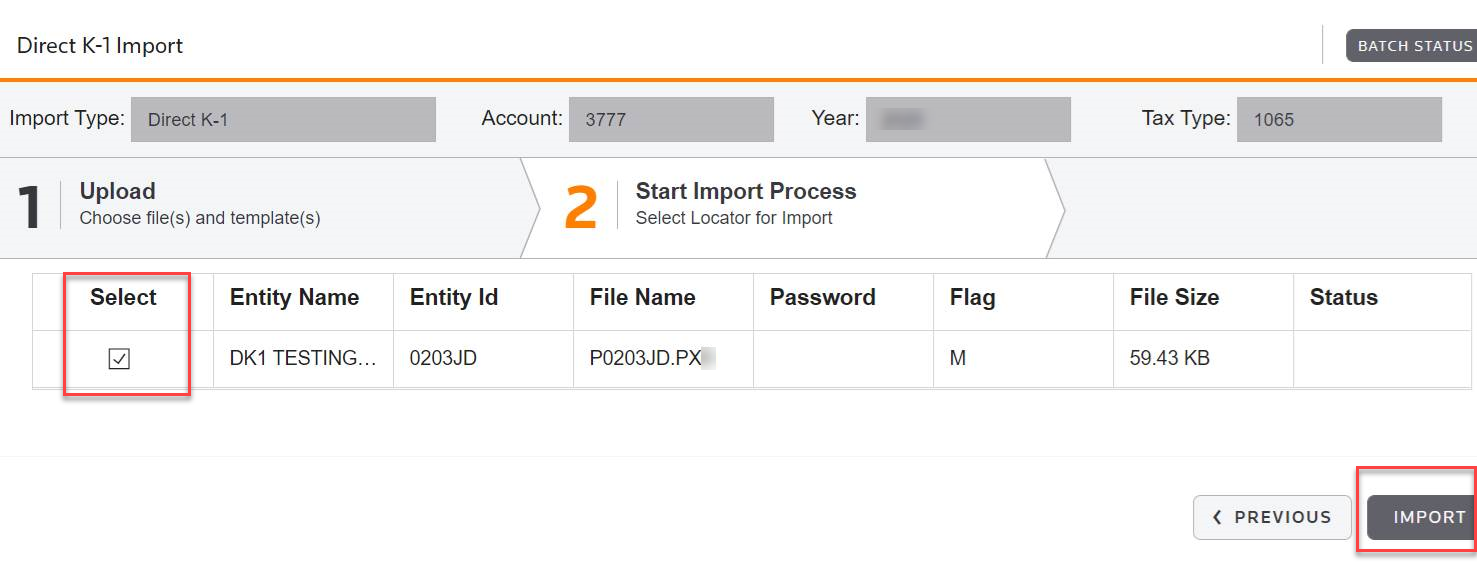Click the IMPORT button
This screenshot has width=1477, height=567.
click(1423, 518)
